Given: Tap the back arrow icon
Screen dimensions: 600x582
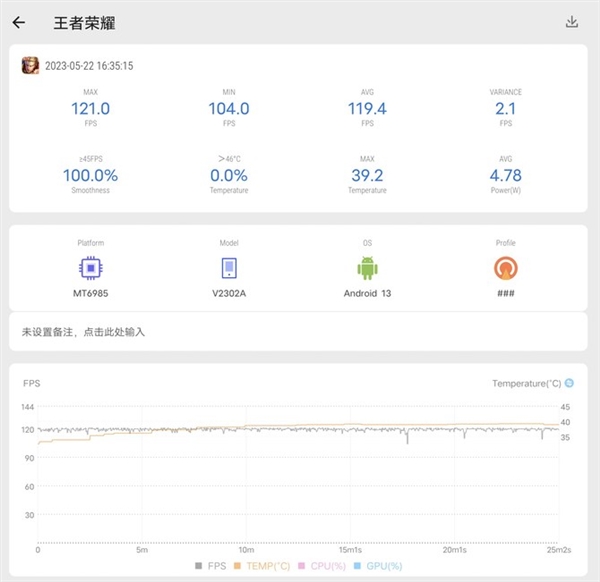Looking at the screenshot, I should point(19,22).
